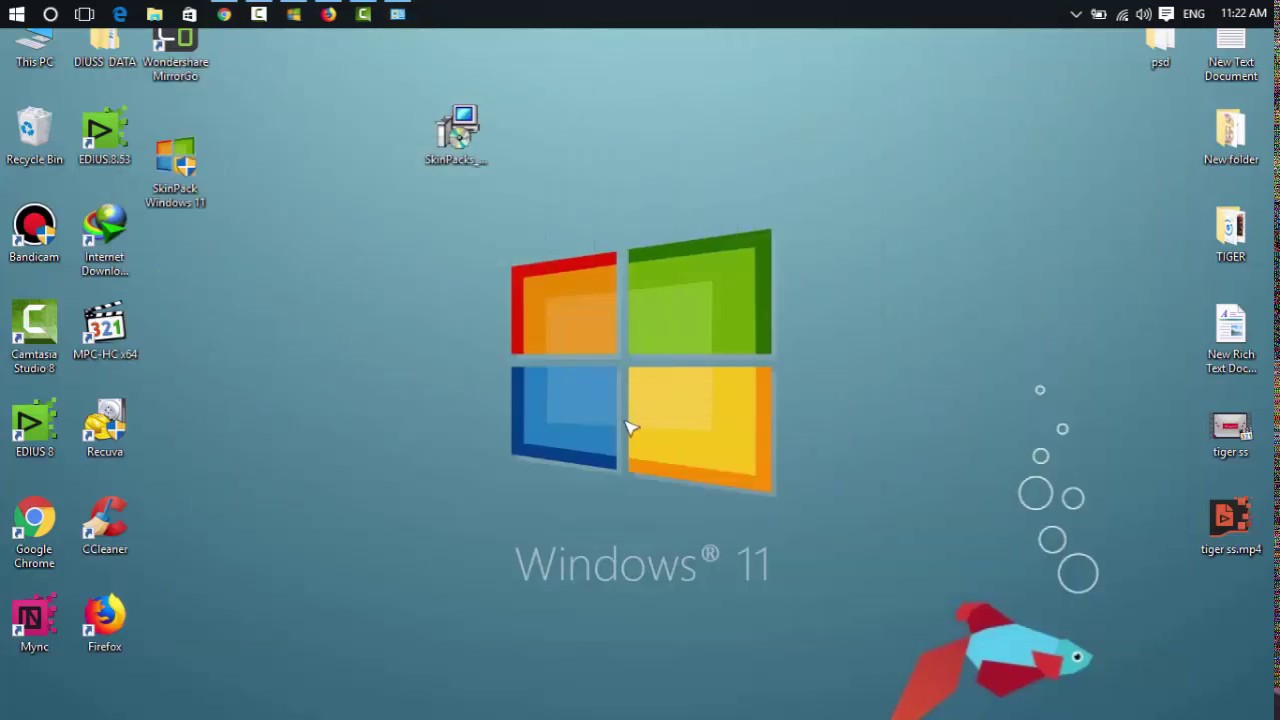Show hidden system tray icons chevron
Screen dimensions: 1280x720
pyautogui.click(x=1076, y=14)
